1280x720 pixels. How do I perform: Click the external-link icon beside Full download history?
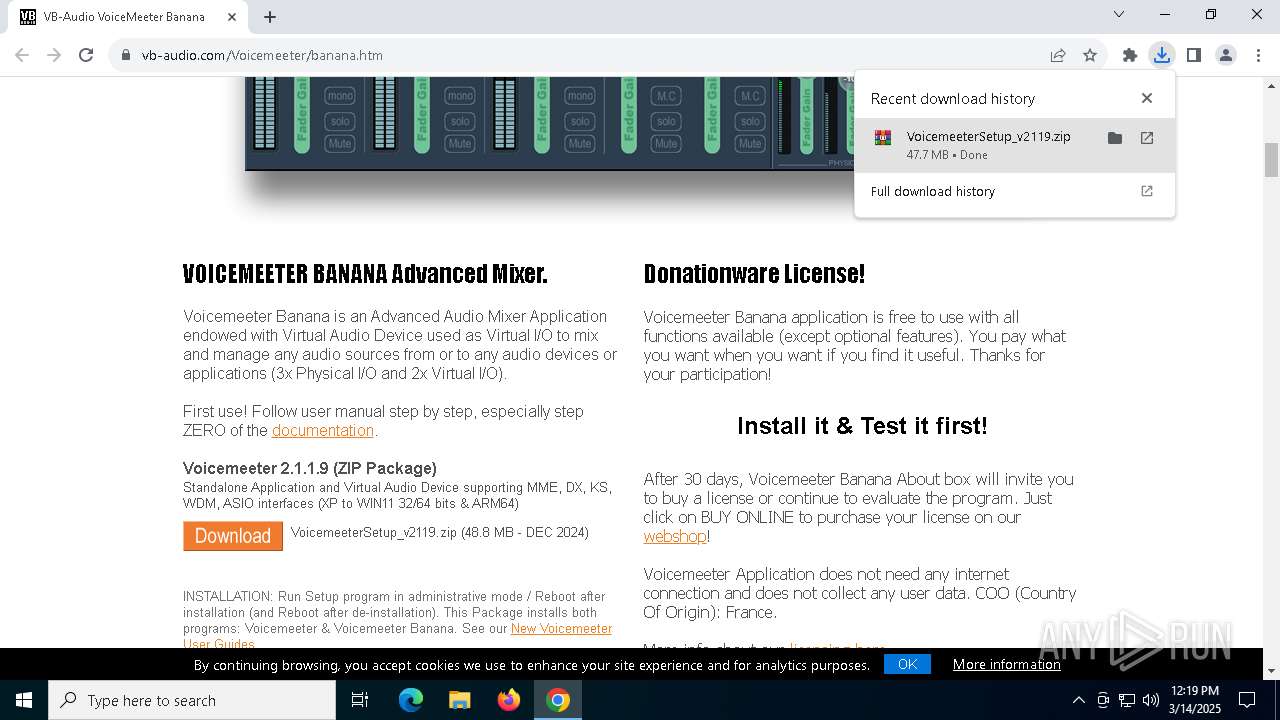1147,191
